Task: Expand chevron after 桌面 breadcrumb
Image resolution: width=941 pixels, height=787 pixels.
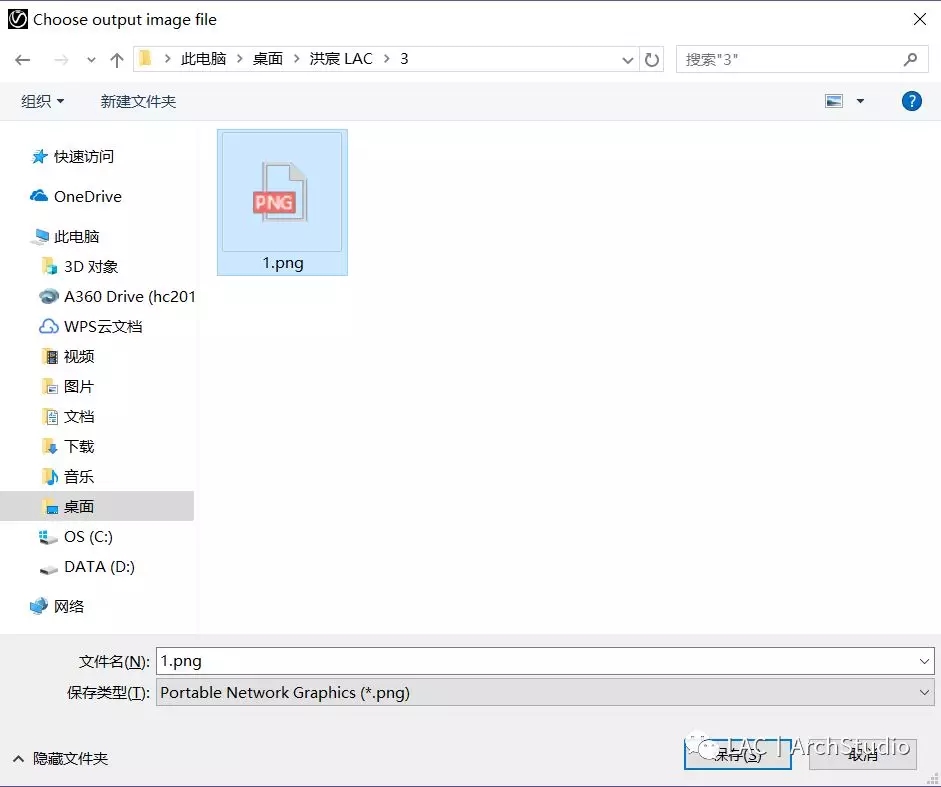Action: tap(296, 59)
